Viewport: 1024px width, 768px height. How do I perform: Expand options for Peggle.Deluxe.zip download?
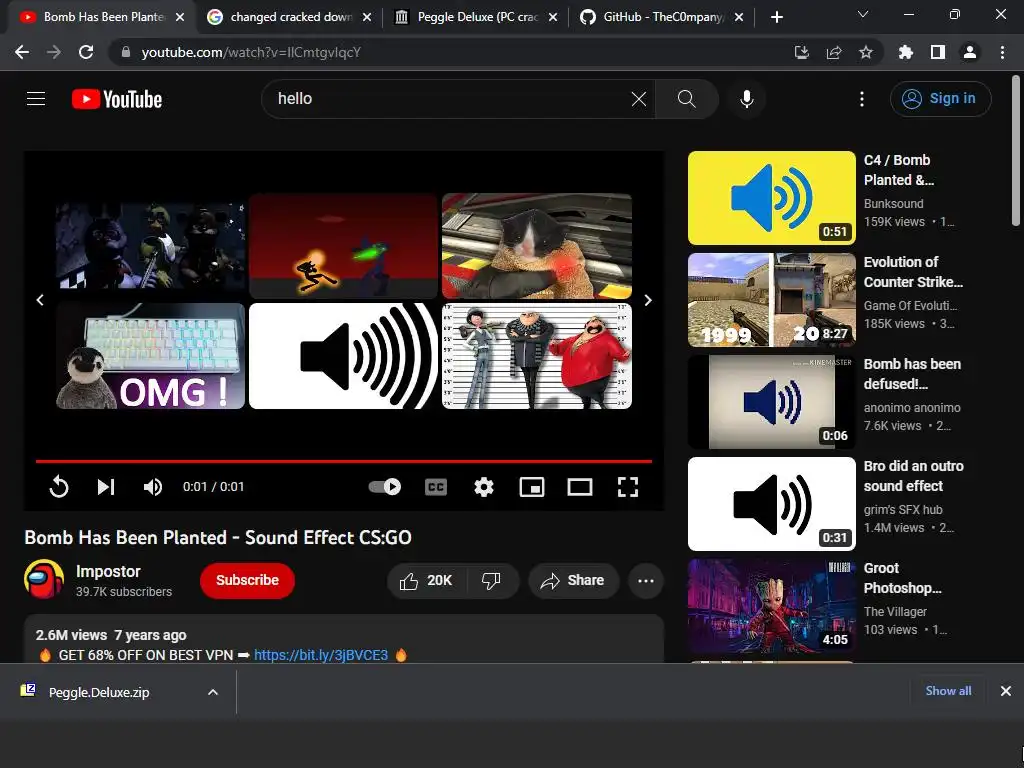pyautogui.click(x=213, y=692)
